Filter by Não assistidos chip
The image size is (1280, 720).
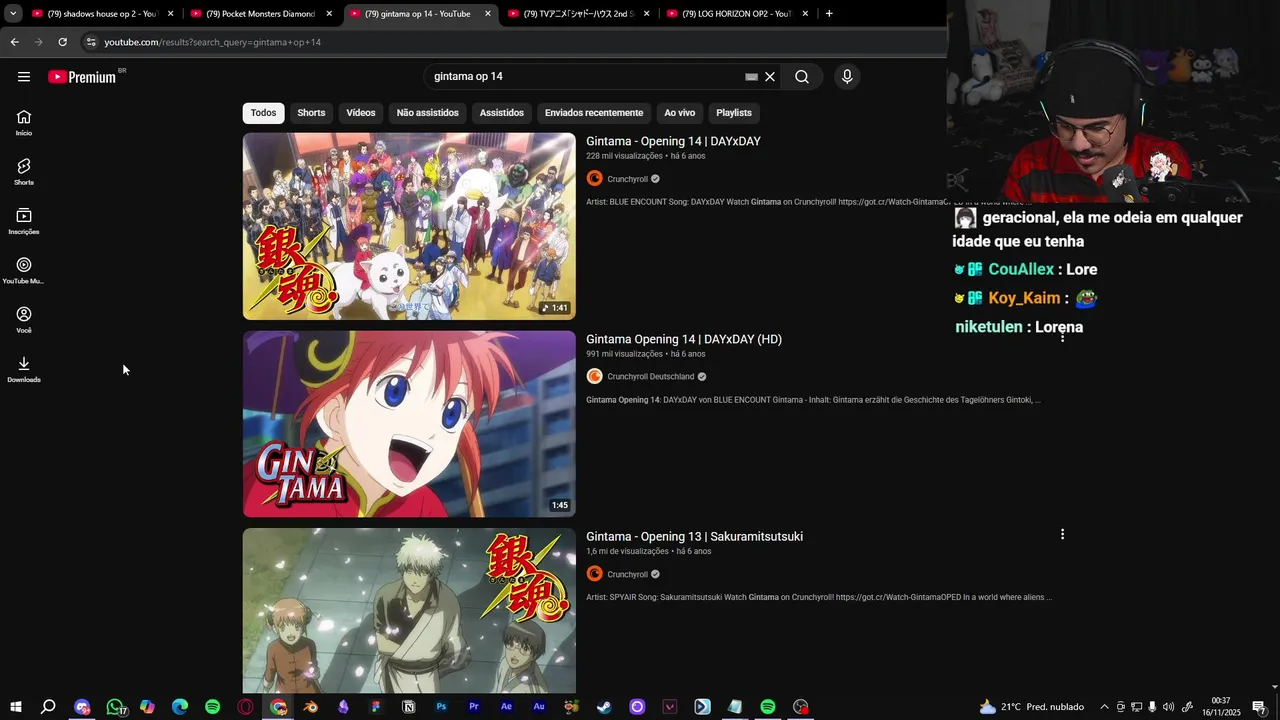click(427, 113)
